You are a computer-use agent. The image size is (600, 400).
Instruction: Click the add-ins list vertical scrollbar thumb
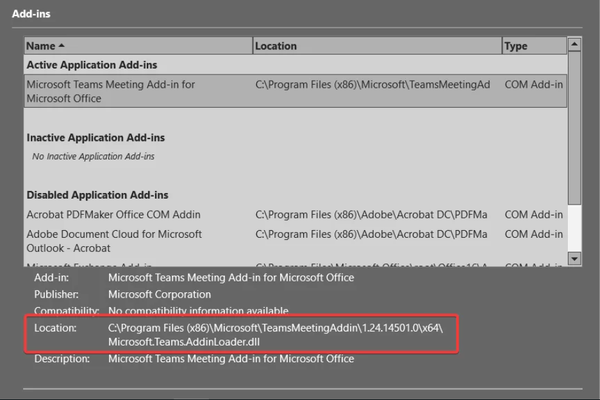pyautogui.click(x=574, y=128)
